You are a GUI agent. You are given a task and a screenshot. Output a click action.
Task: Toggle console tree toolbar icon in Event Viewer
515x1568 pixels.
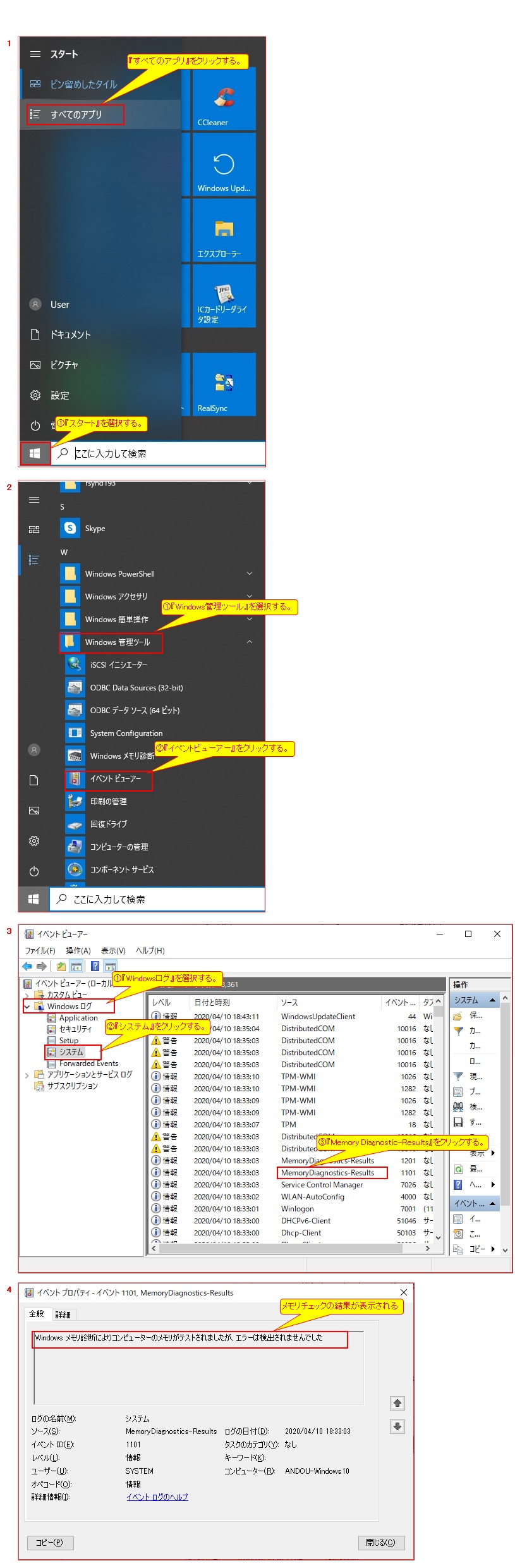pos(76,966)
